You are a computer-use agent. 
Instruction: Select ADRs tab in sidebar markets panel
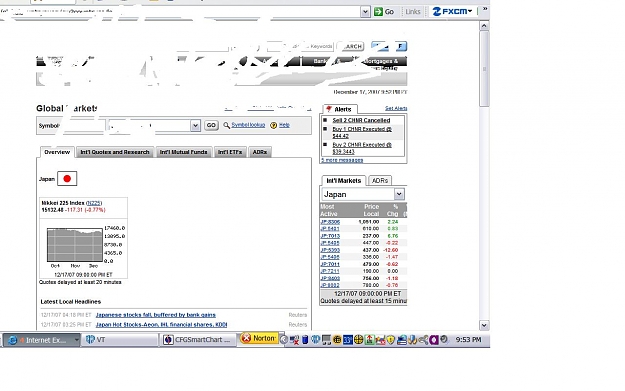coord(380,181)
